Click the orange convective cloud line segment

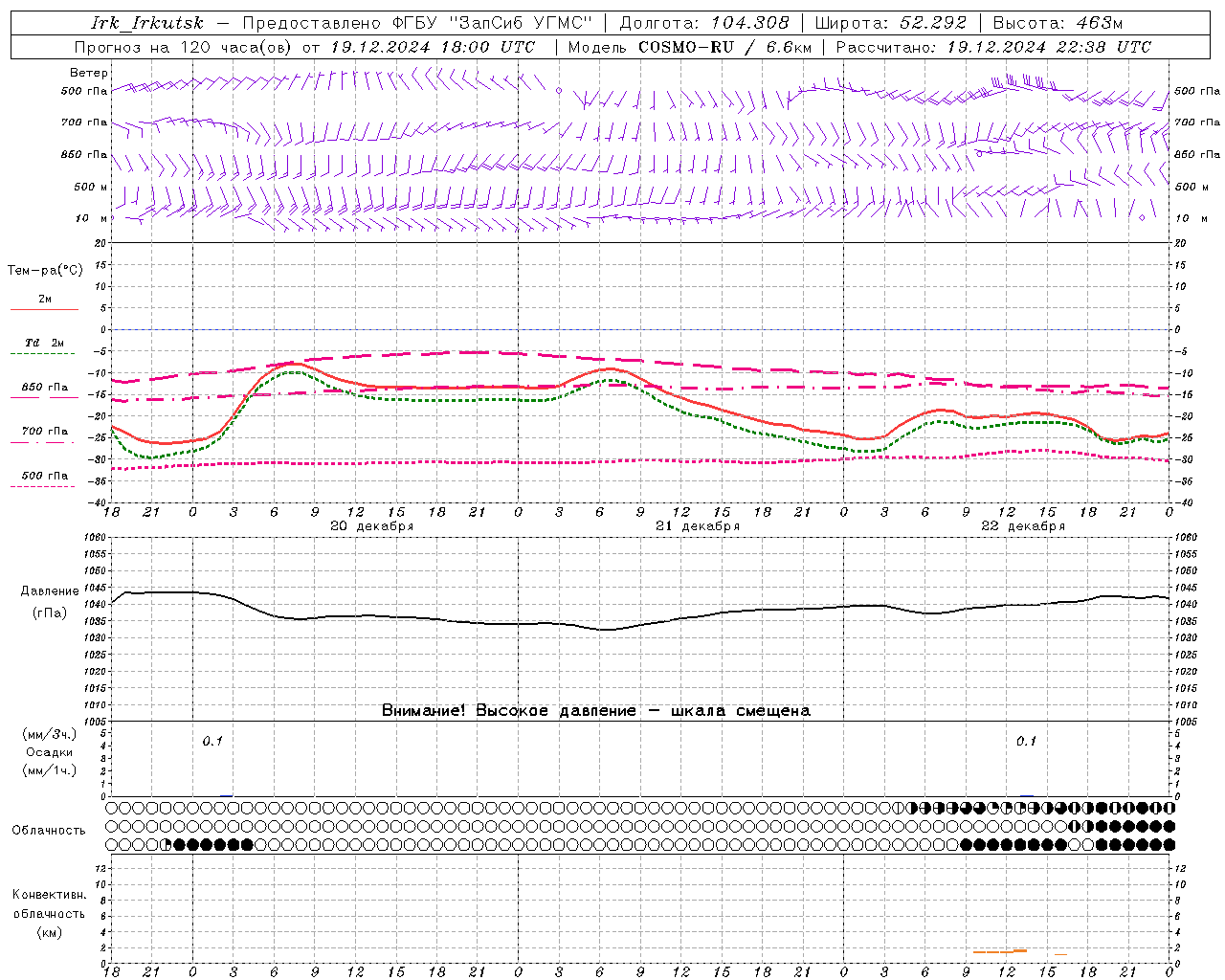[x=999, y=951]
